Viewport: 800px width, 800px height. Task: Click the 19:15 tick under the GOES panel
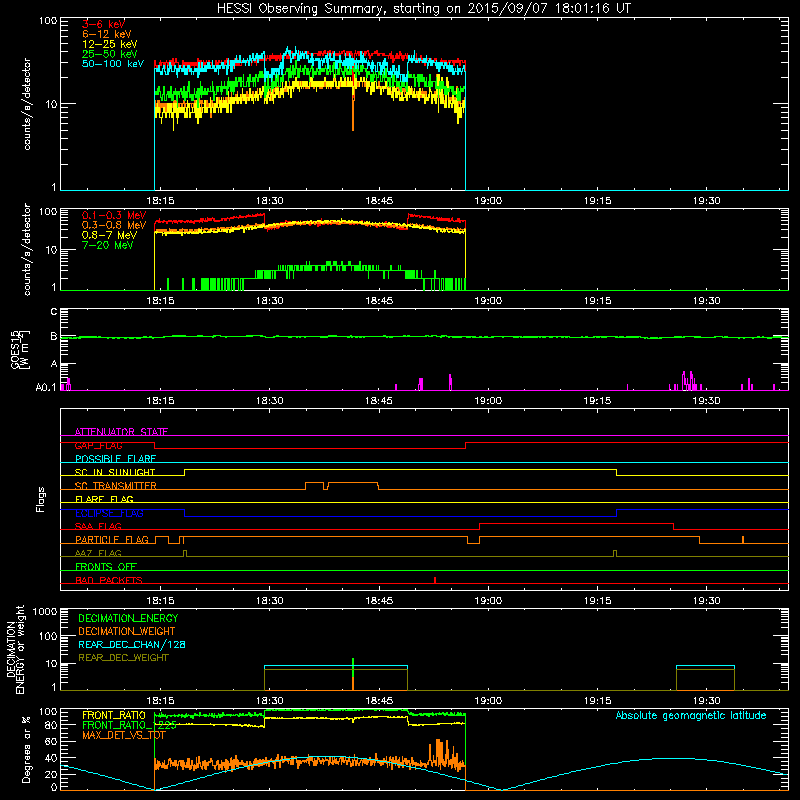[597, 401]
